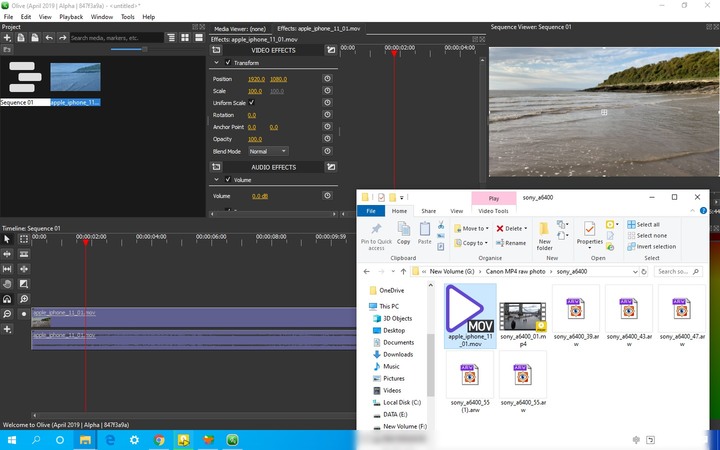Click Invert selection in Explorer ribbon

[652, 247]
